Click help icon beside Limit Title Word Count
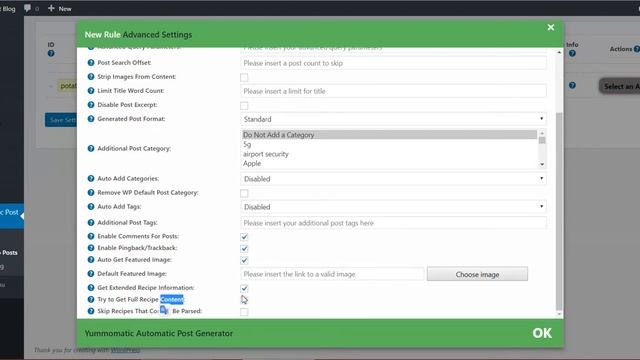Viewport: 640px width, 360px height. pos(91,91)
